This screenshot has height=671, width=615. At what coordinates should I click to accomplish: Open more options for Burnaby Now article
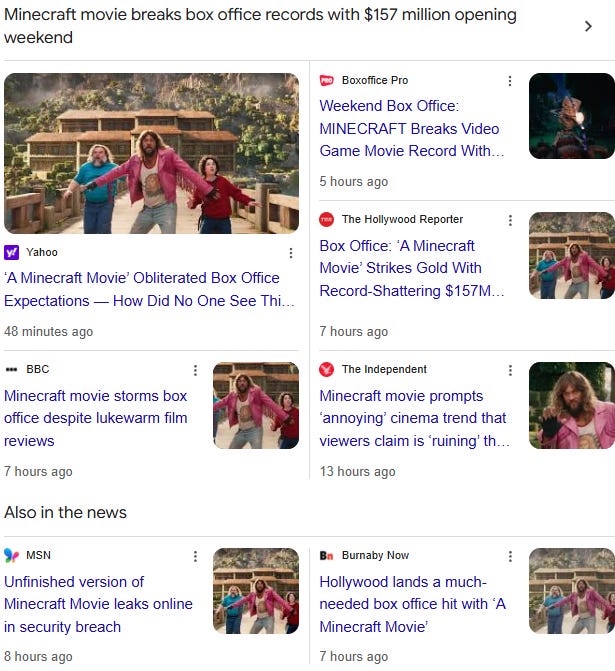coord(510,556)
